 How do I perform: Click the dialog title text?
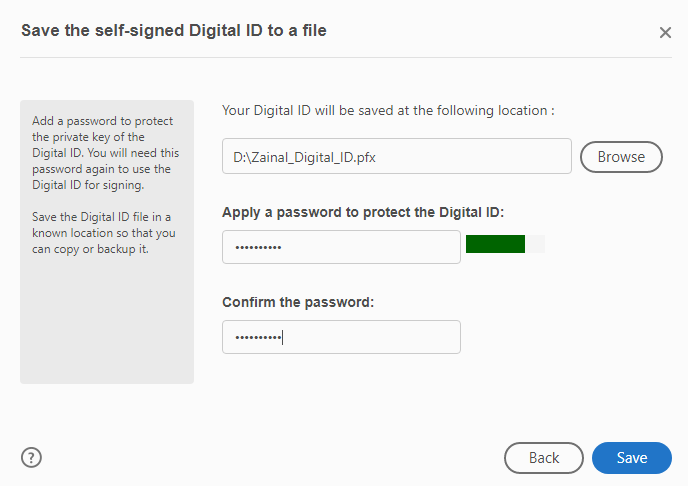coord(173,31)
